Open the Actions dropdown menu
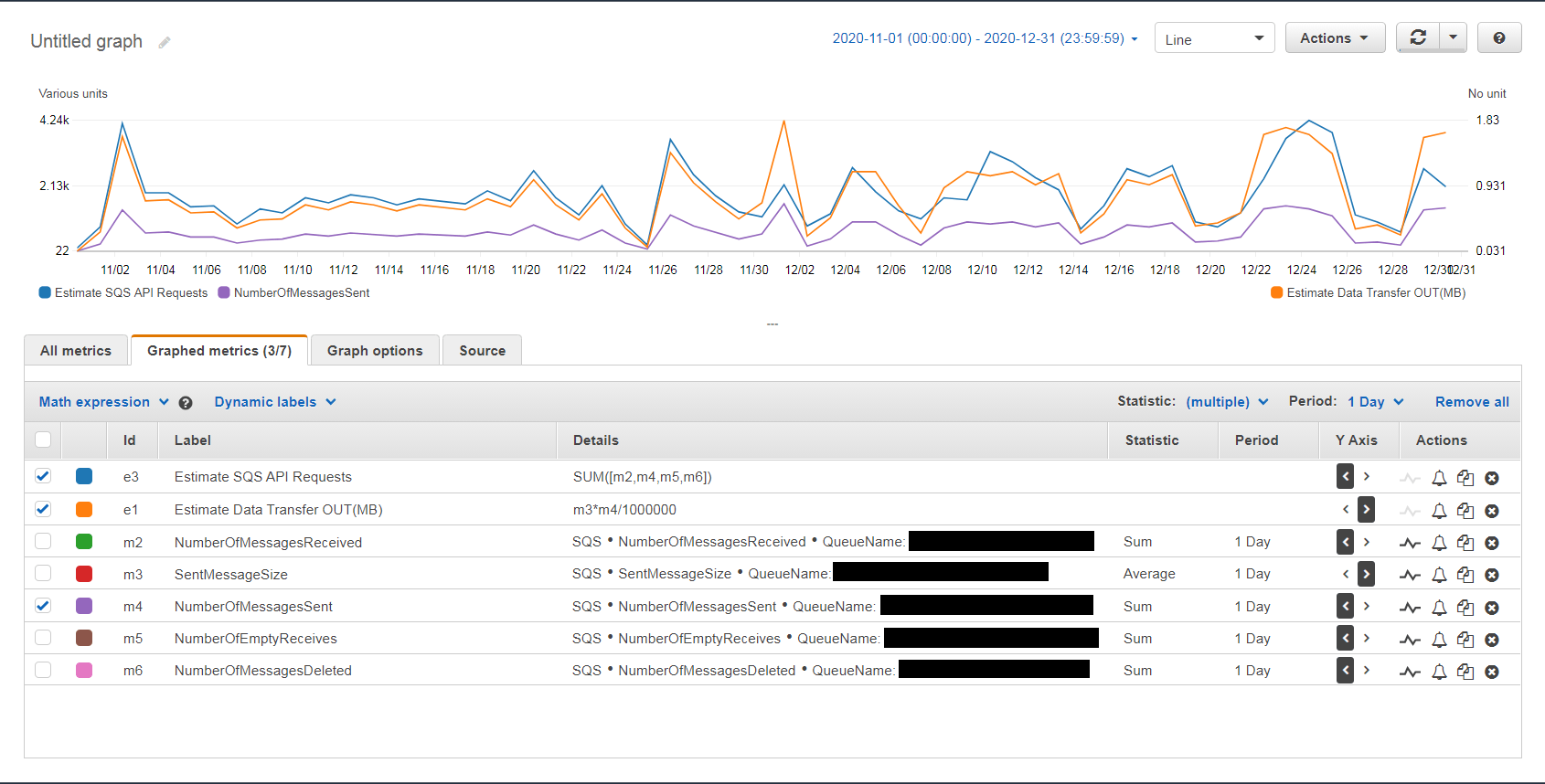1545x784 pixels. [1335, 37]
